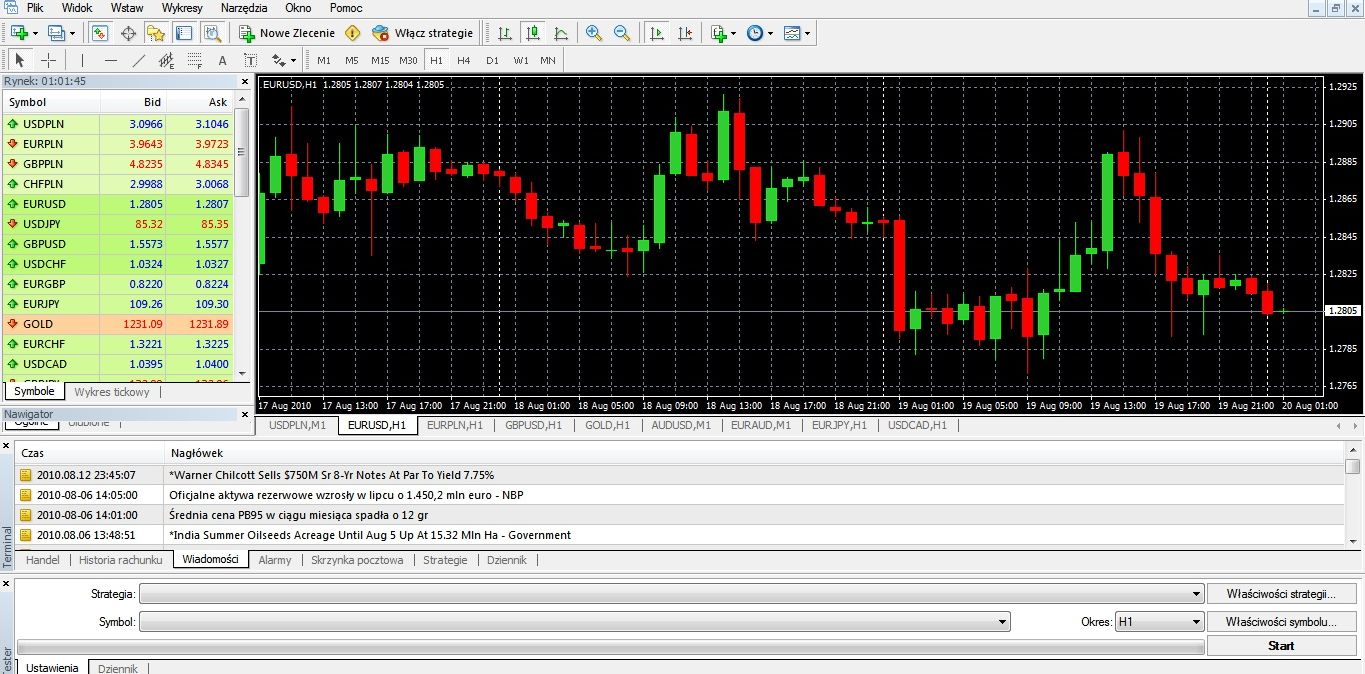Zoom in on the chart

(x=594, y=33)
